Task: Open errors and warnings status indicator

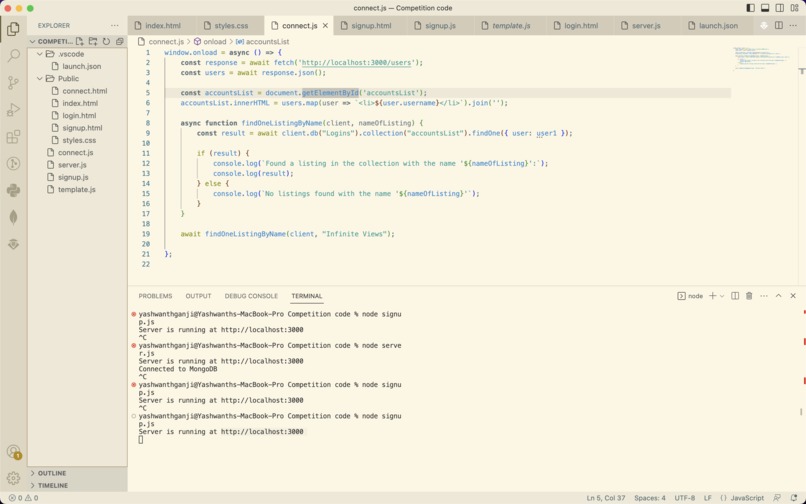Action: click(x=24, y=498)
